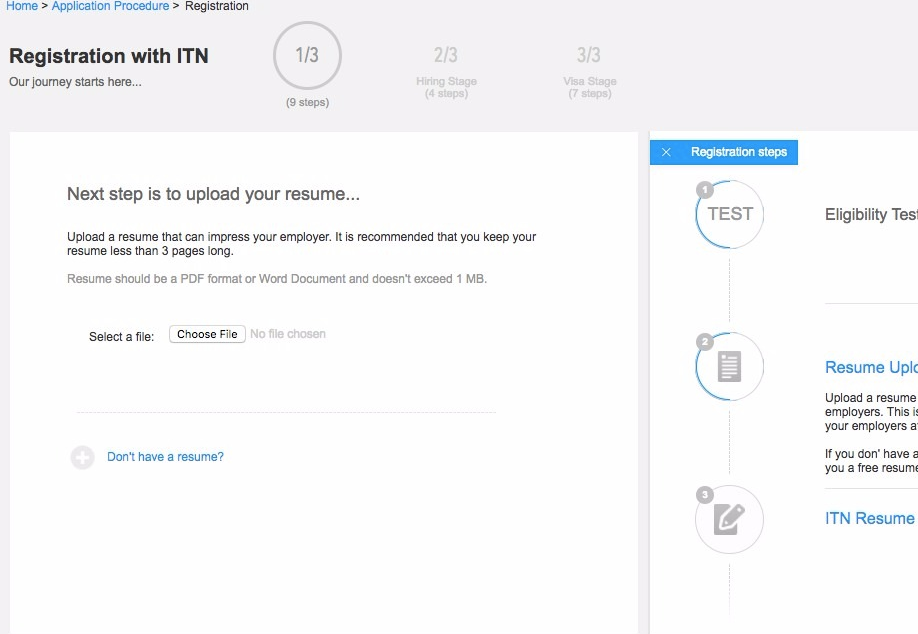Image resolution: width=918 pixels, height=634 pixels.
Task: Open the ITN Resume step title link
Action: (x=870, y=518)
